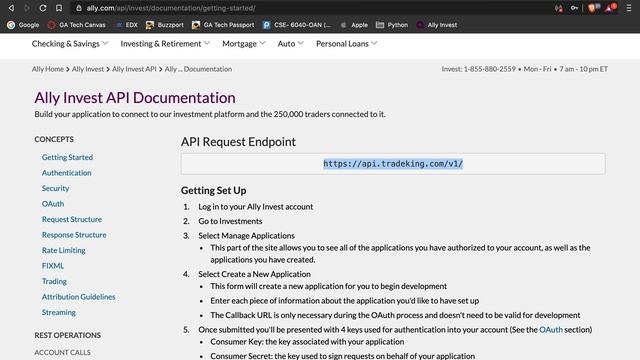Open Trading sidebar link
Viewport: 640px width, 360px height.
point(54,281)
